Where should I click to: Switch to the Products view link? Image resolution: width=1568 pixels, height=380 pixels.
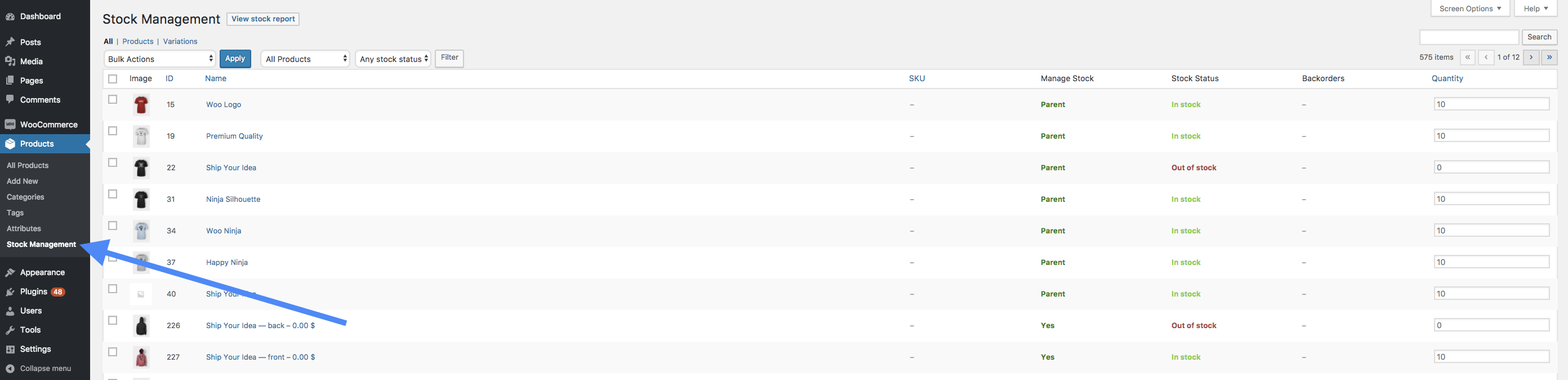pos(137,41)
